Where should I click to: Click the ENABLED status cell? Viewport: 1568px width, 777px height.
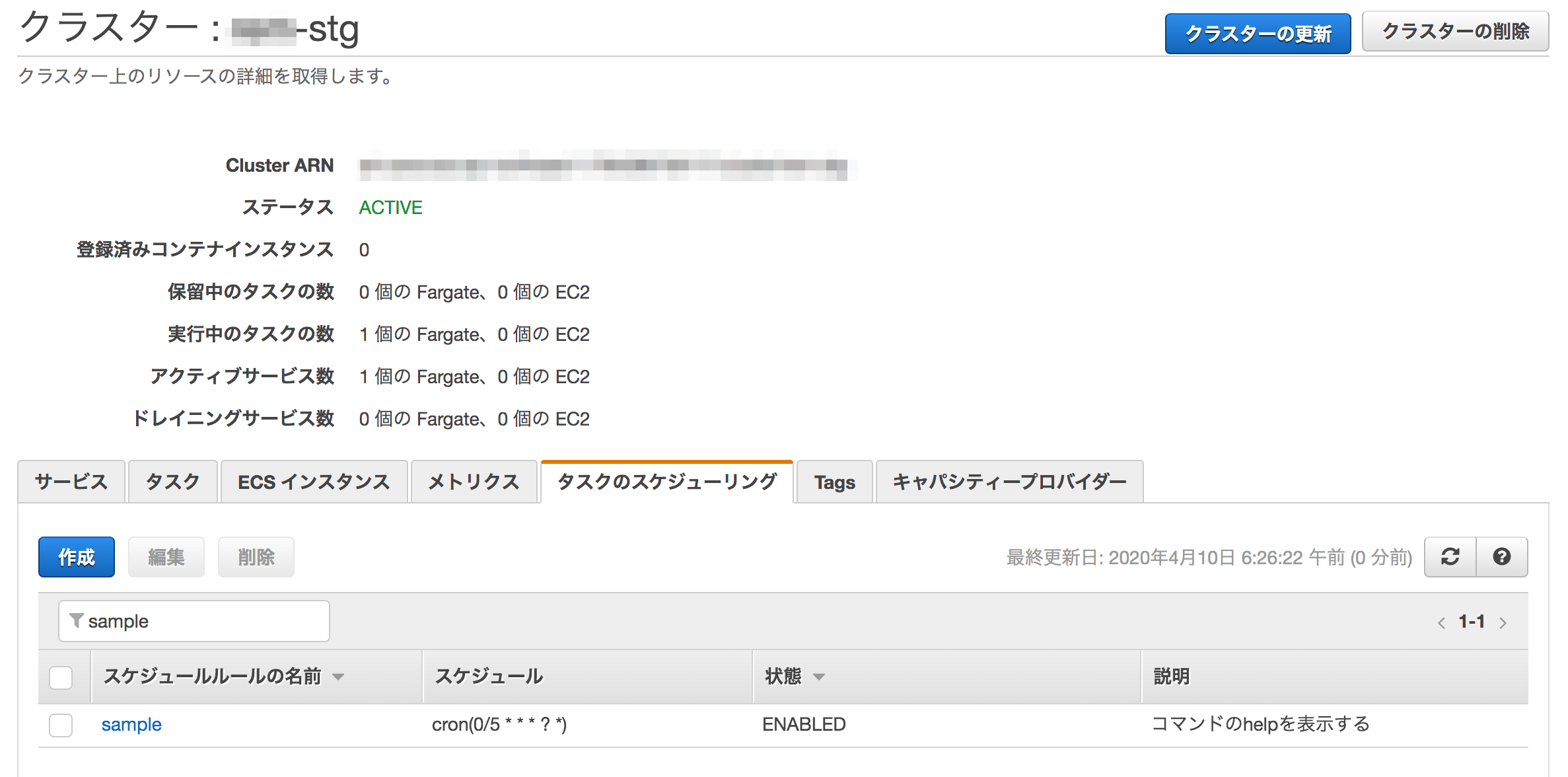[x=804, y=725]
